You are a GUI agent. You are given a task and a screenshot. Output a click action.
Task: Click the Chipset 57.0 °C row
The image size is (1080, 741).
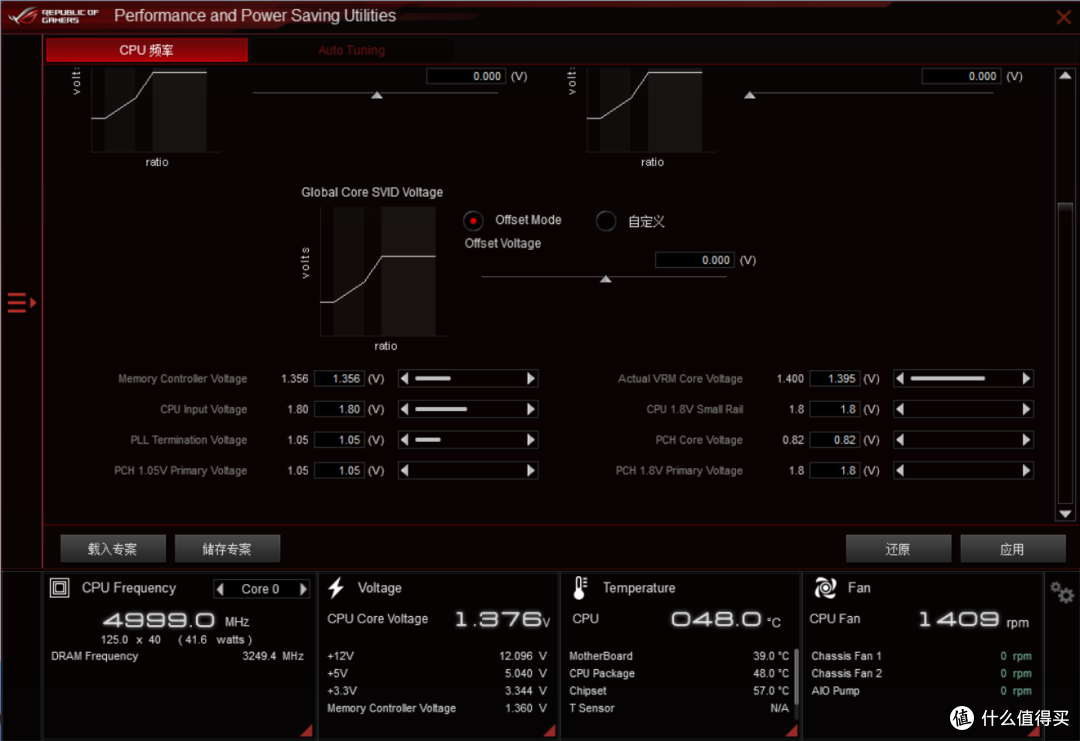[x=679, y=691]
